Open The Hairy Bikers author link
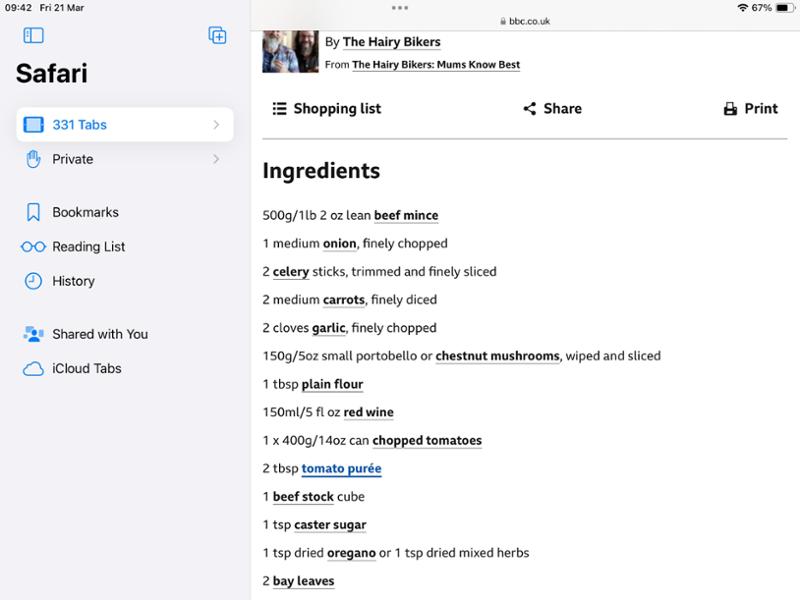 [391, 42]
